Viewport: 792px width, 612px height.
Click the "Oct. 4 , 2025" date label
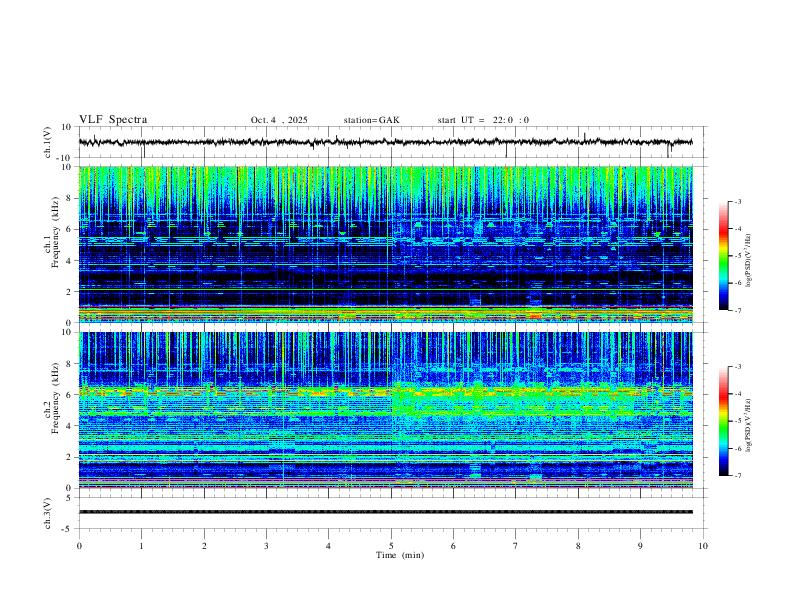[279, 120]
